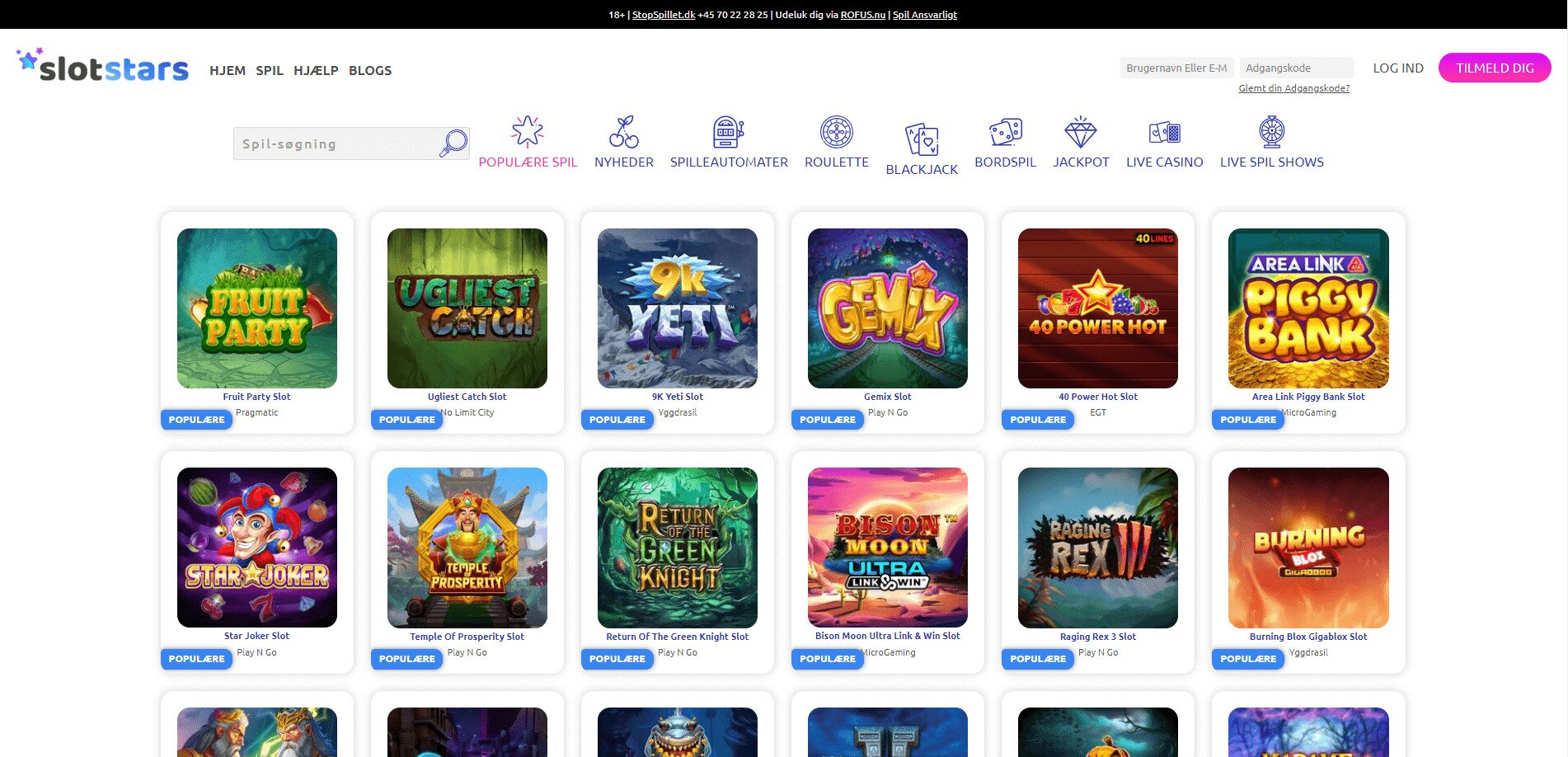The image size is (1568, 757).
Task: Click the 40 Power Hot Slot title
Action: [x=1098, y=397]
